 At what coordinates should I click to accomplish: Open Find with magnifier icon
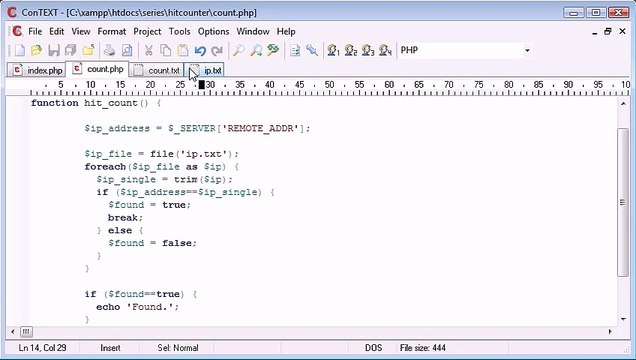tap(238, 50)
